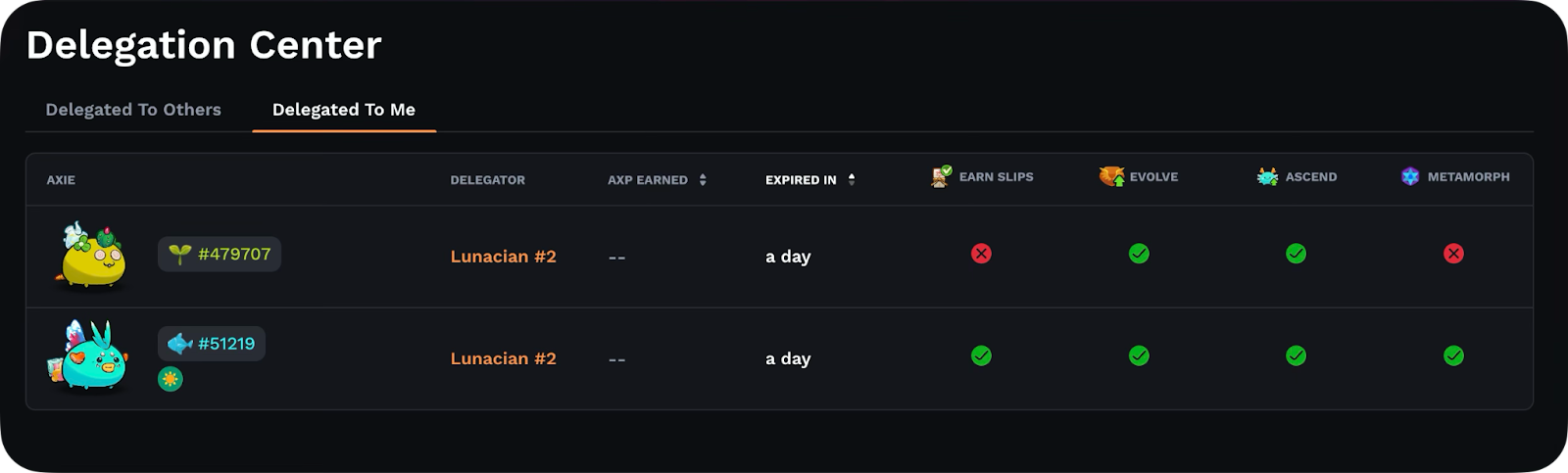Sort by AXP Earned column arrows

[703, 179]
